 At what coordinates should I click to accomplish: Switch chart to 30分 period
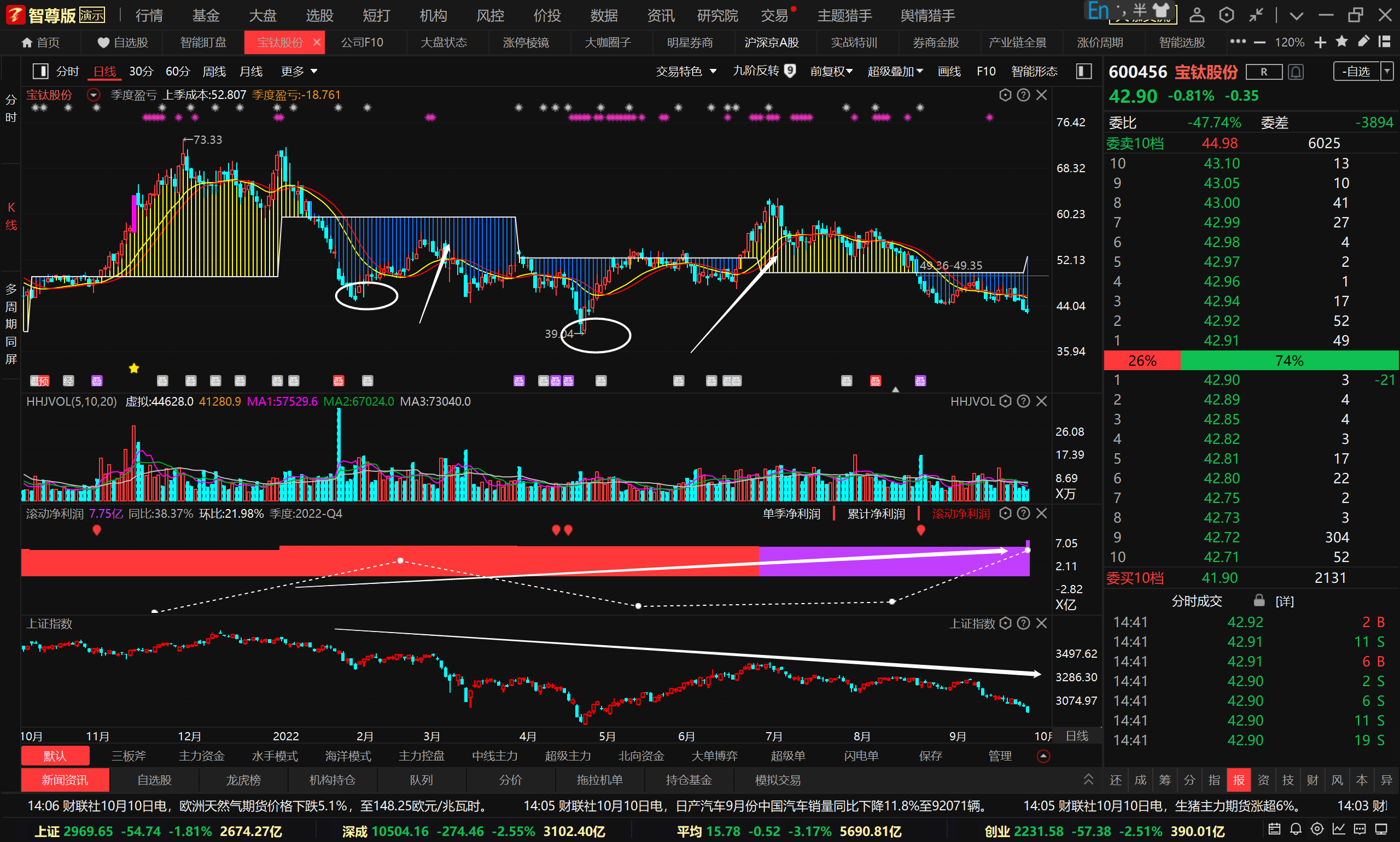(141, 71)
